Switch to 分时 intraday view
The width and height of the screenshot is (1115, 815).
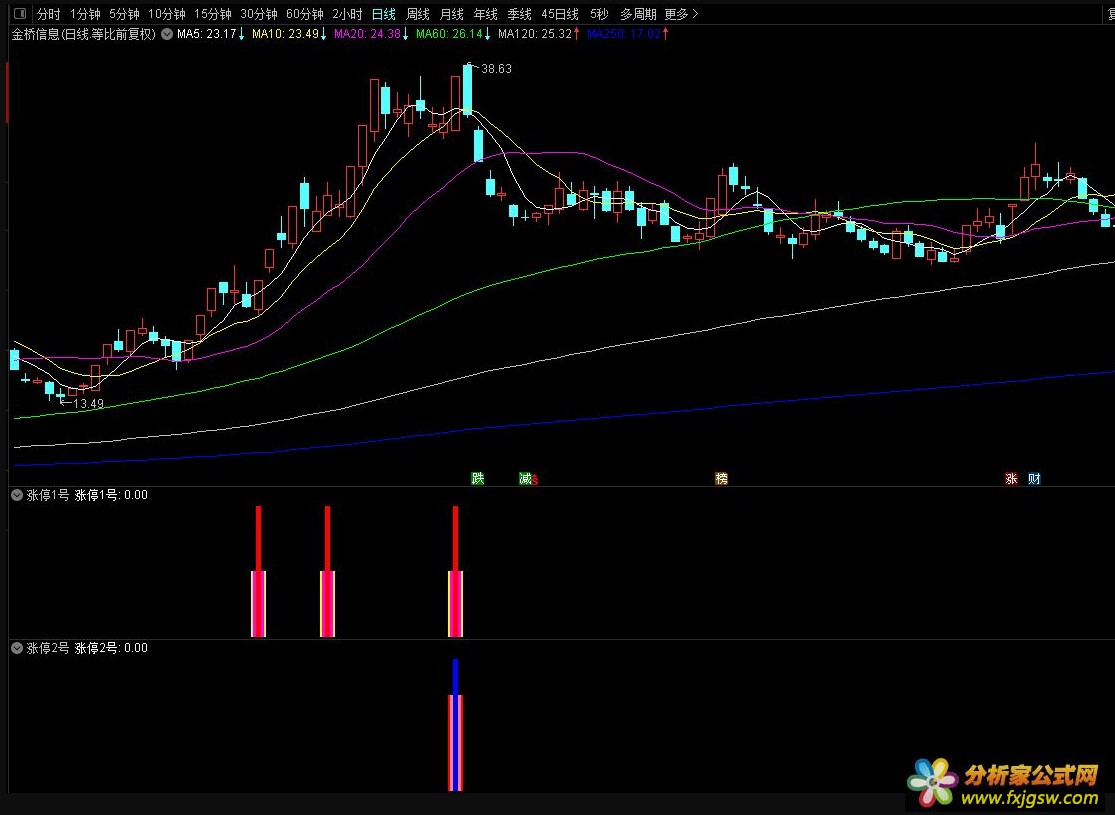(48, 14)
